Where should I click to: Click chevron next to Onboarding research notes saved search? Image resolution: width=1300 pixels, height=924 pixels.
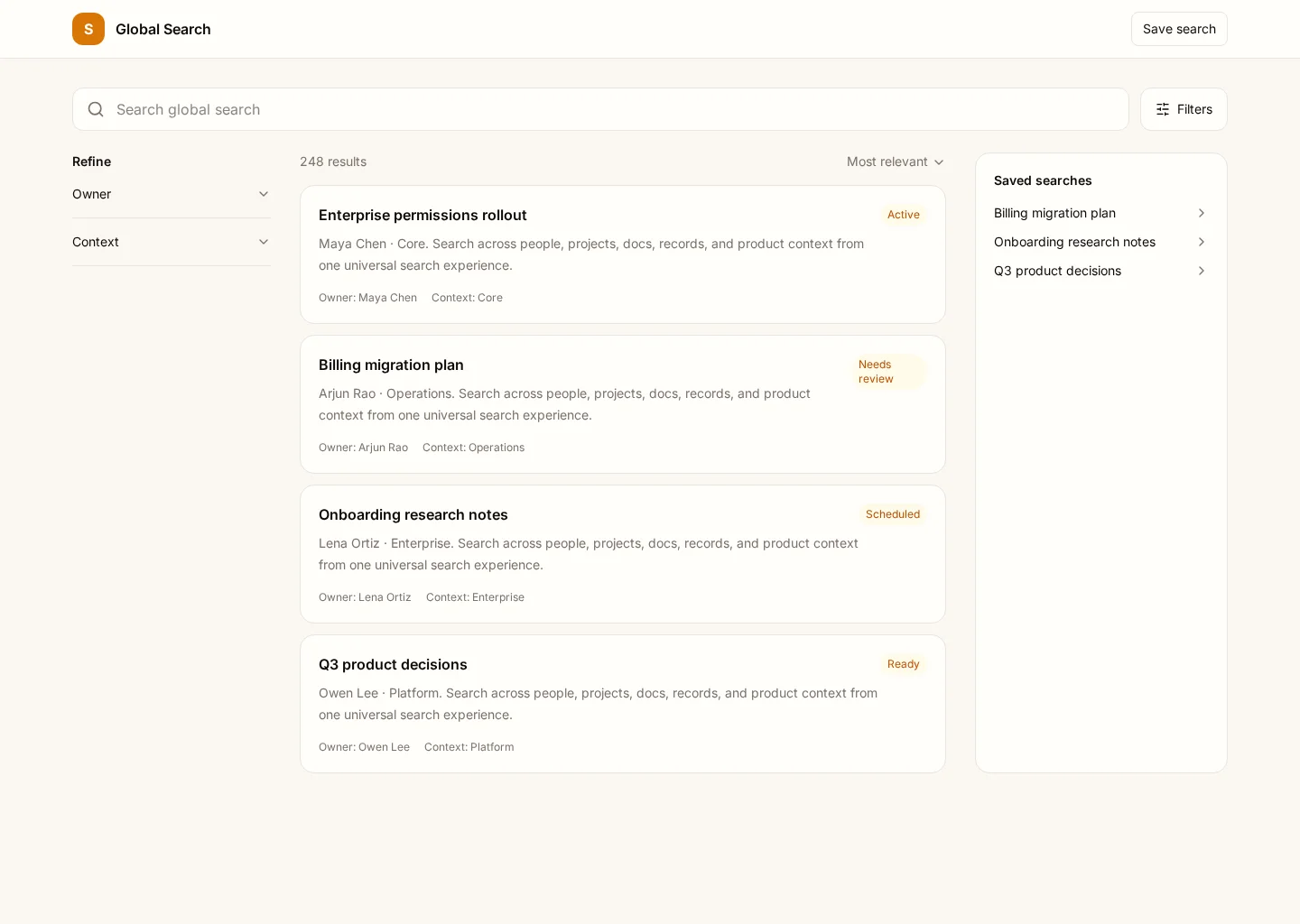[1202, 242]
